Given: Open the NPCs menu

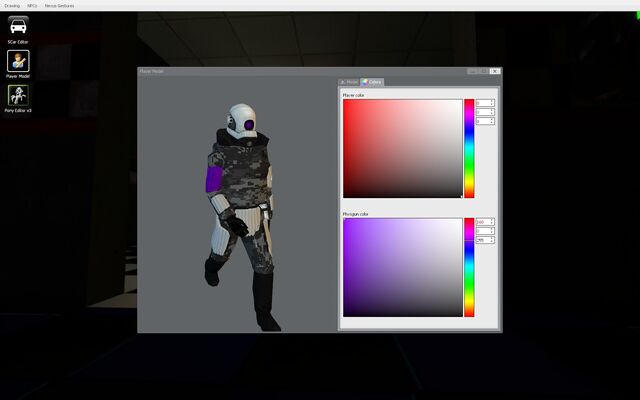Looking at the screenshot, I should [32, 6].
